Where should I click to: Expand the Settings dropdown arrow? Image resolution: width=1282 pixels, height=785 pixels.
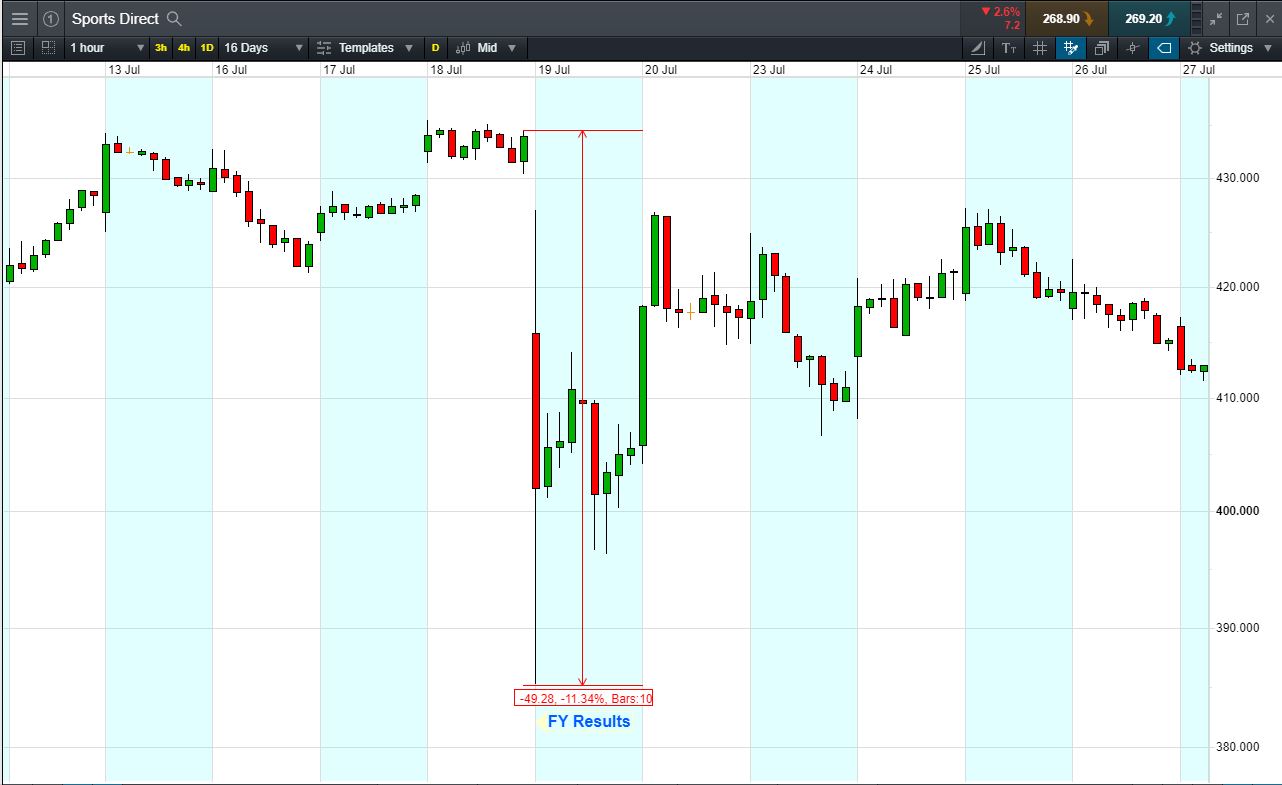pos(1268,48)
